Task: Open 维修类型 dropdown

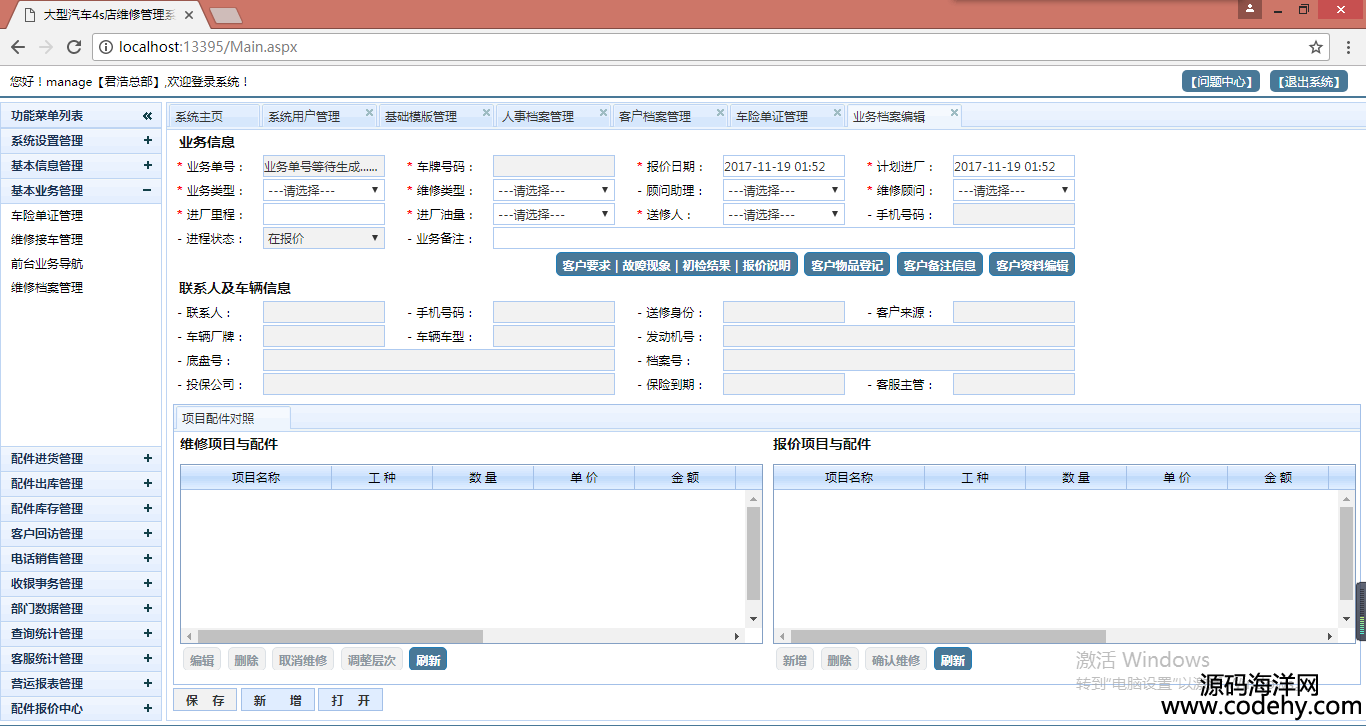Action: (554, 190)
